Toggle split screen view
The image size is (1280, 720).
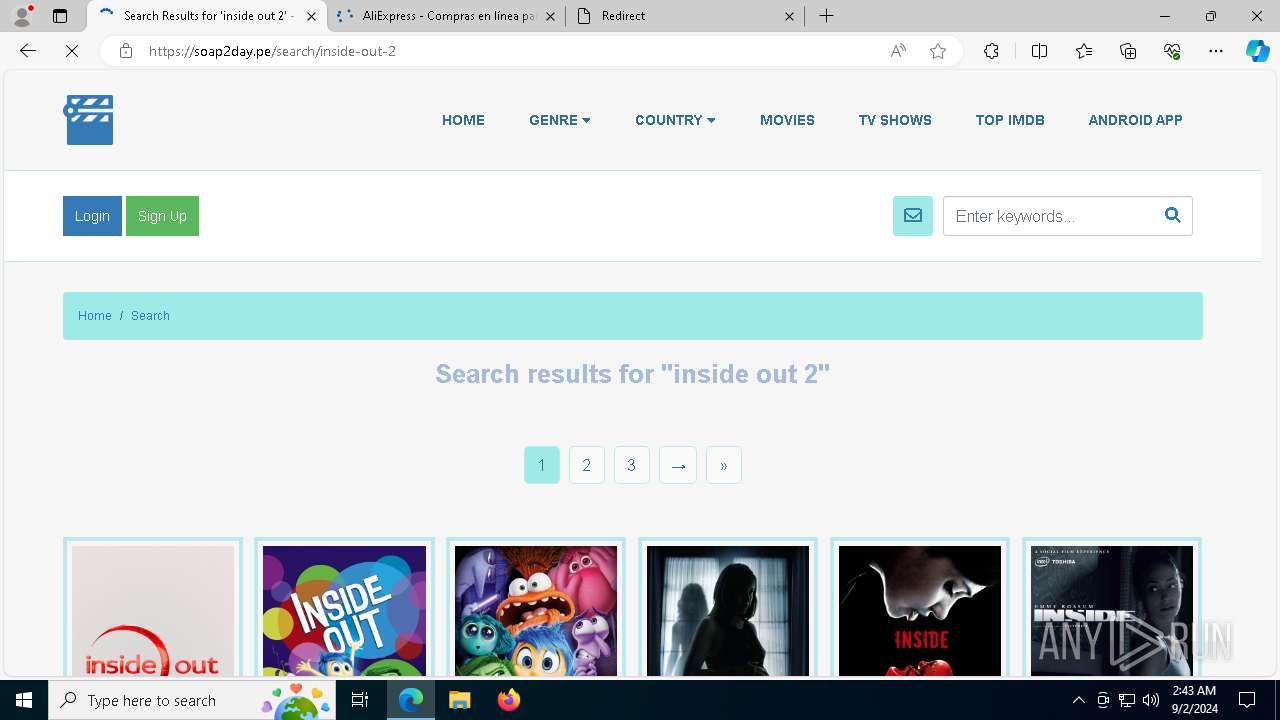1039,51
